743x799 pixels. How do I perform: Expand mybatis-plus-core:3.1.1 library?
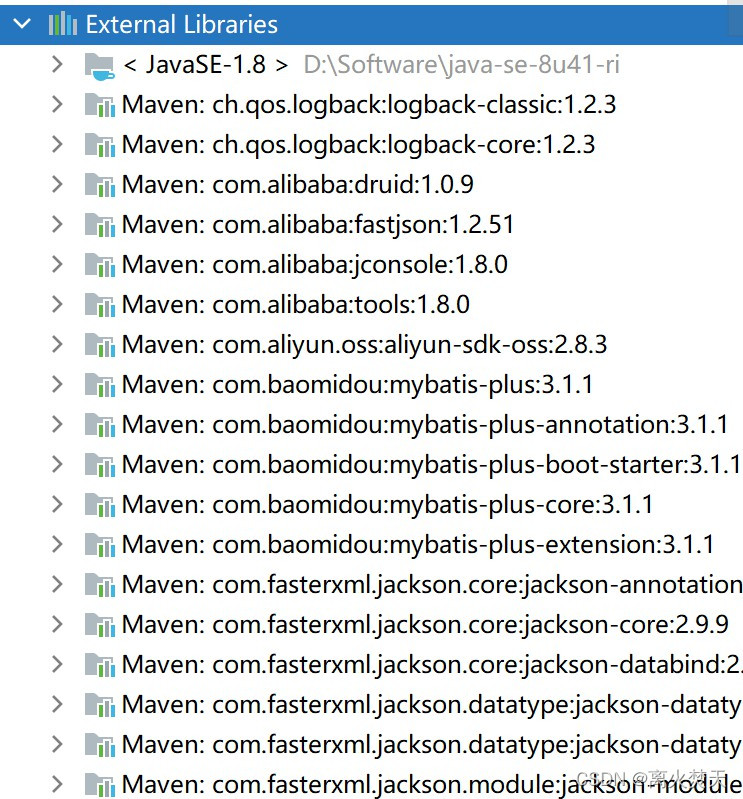pos(57,504)
